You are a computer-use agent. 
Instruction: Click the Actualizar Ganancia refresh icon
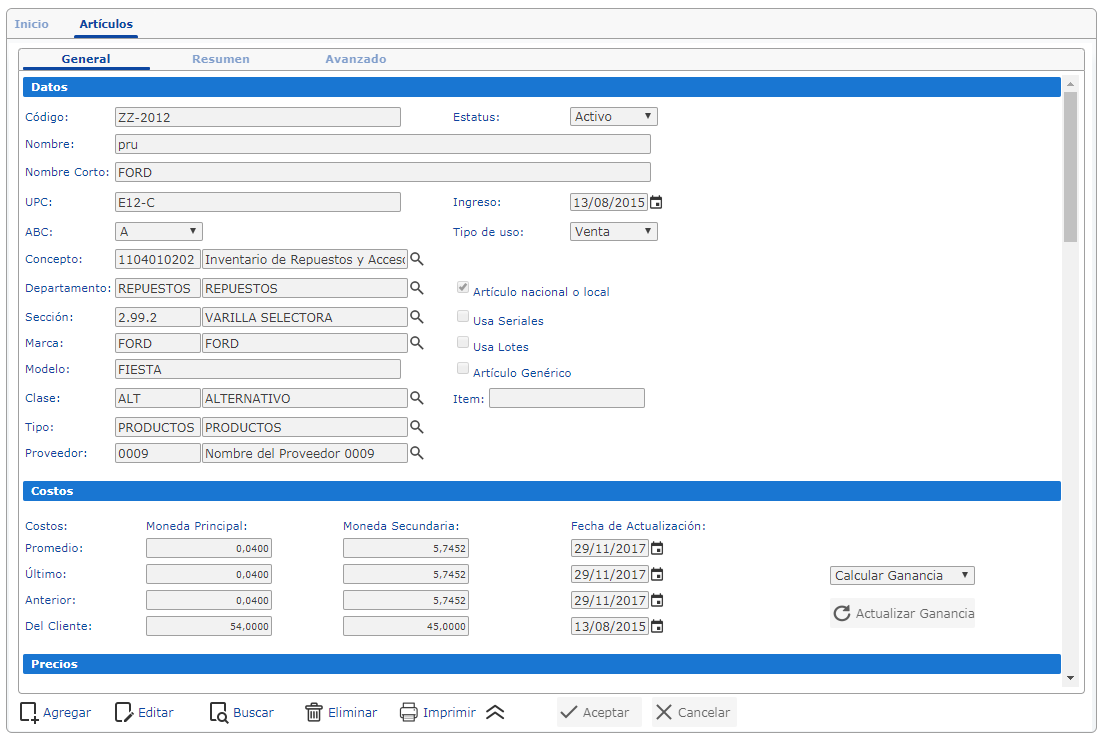click(x=841, y=613)
